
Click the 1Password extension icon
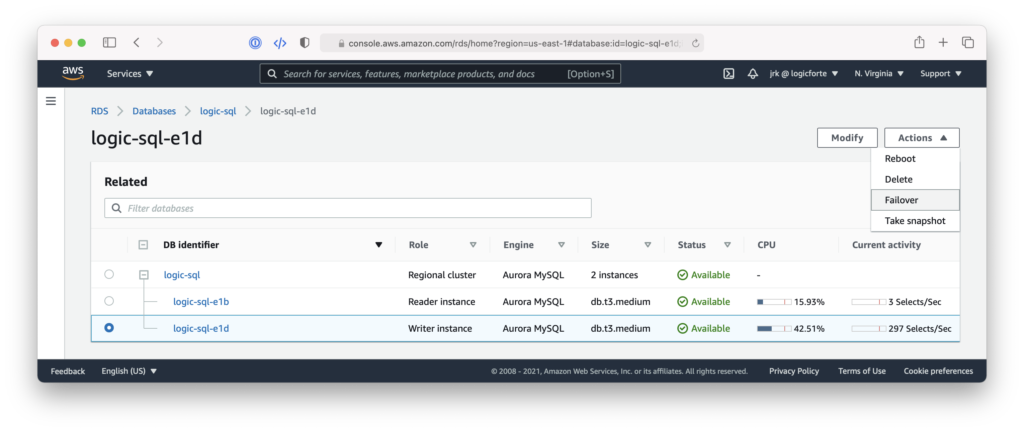(255, 43)
